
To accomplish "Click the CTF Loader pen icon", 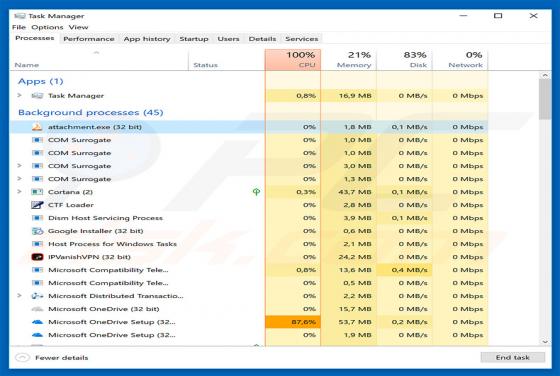I will click(37, 205).
